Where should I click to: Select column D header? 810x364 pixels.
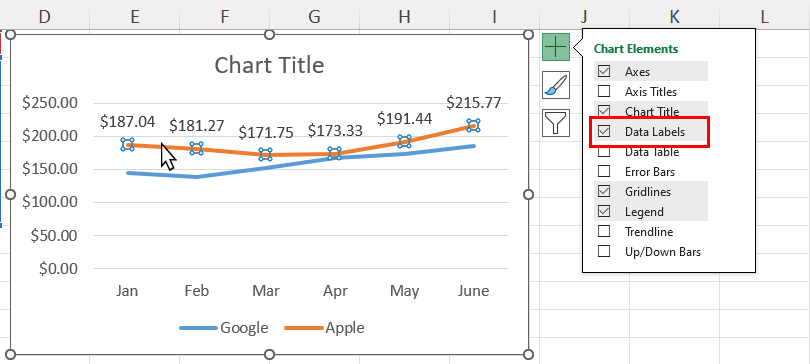(x=44, y=17)
